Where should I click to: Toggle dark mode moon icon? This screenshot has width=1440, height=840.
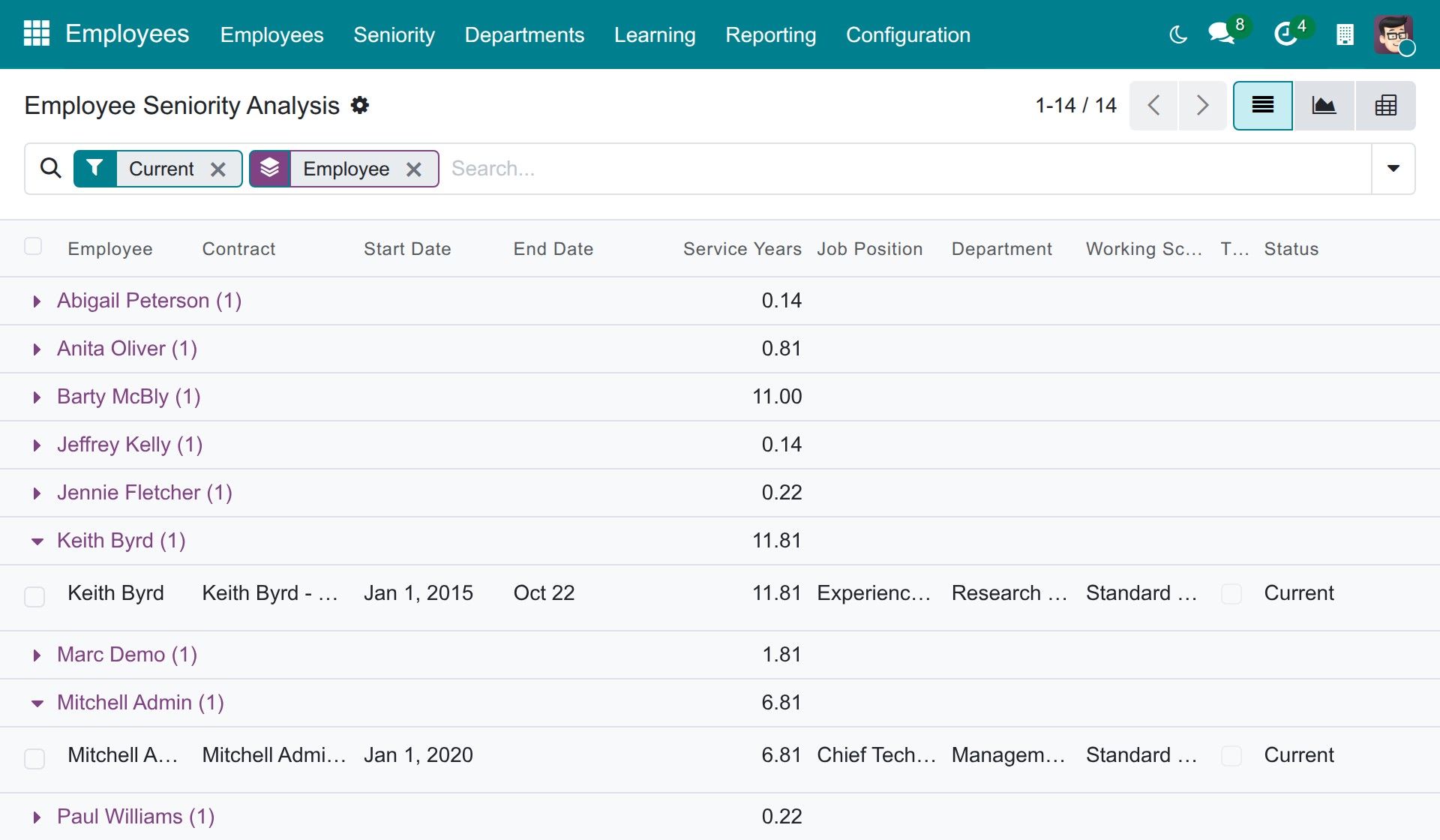[1178, 34]
